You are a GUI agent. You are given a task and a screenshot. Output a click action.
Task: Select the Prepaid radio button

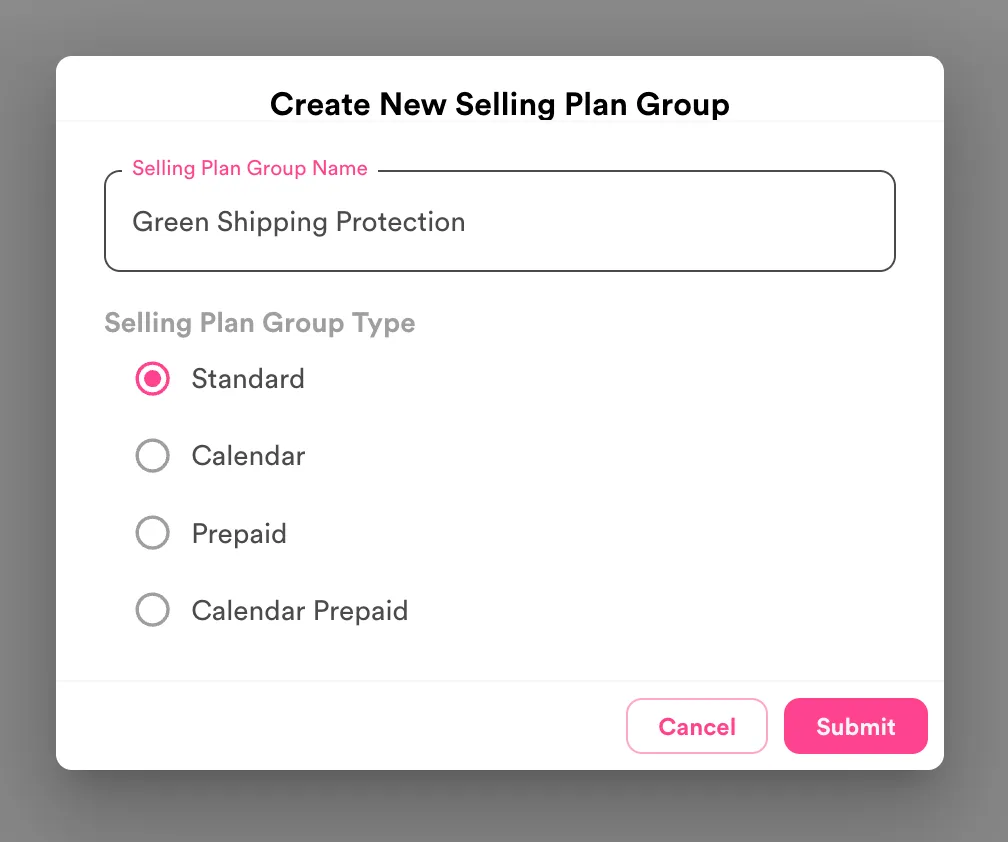point(152,533)
